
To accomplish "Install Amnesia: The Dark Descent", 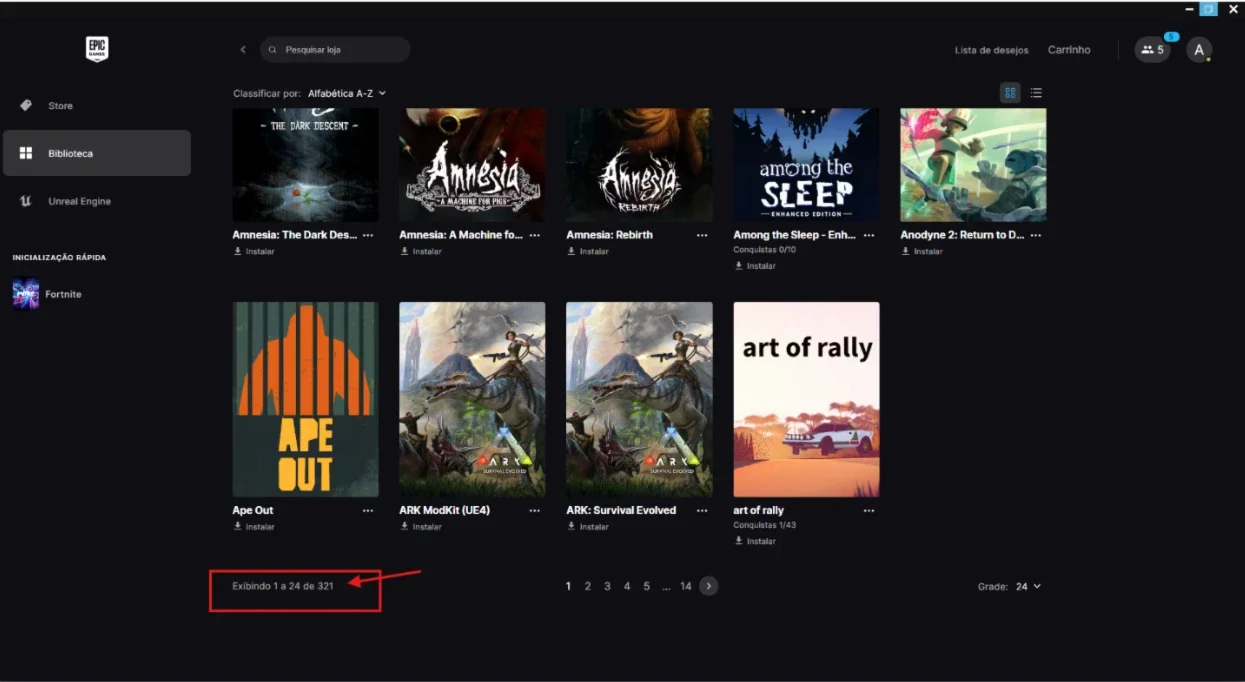I will pyautogui.click(x=254, y=251).
